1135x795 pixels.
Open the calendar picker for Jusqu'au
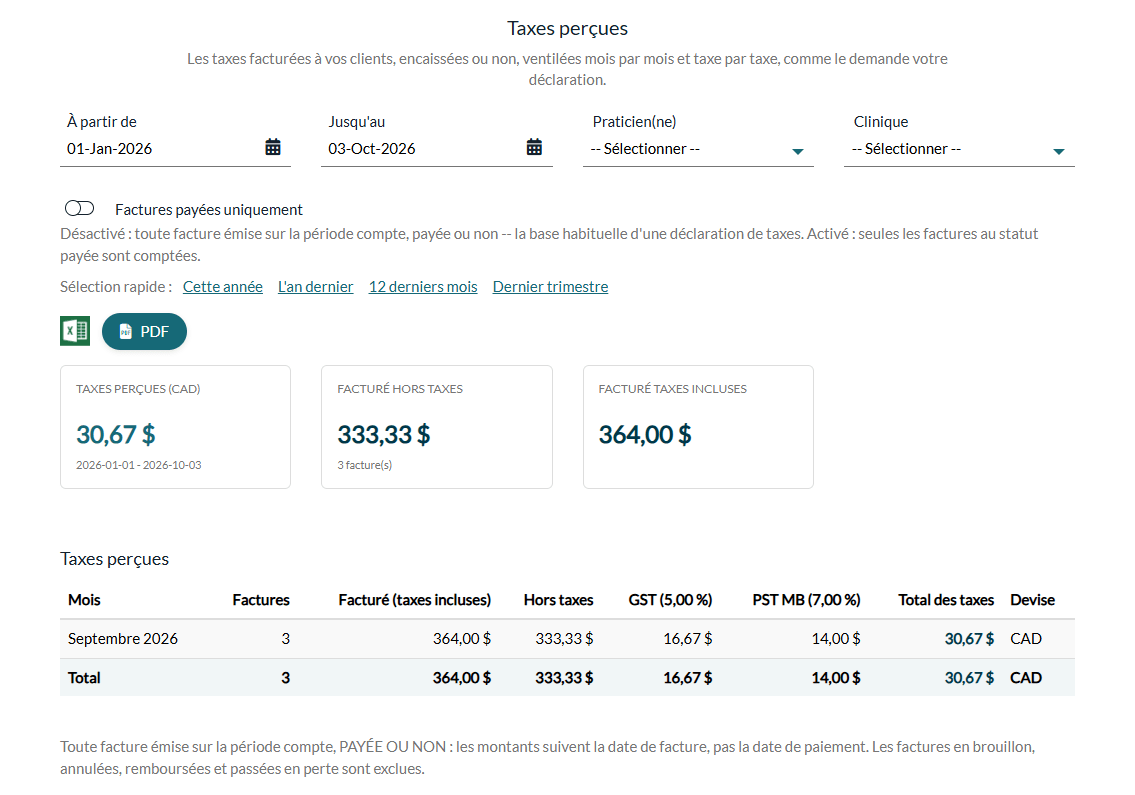click(x=534, y=147)
